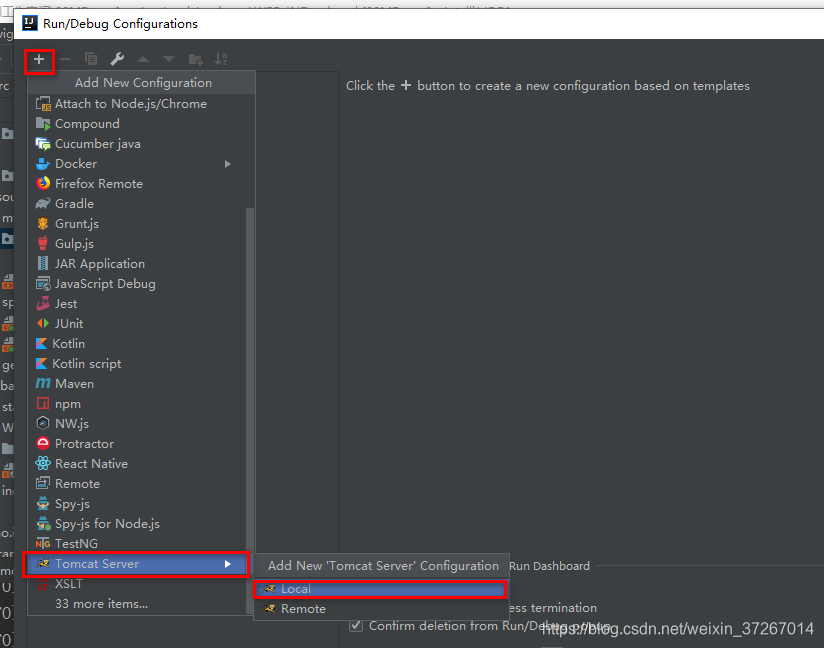Screen dimensions: 824x648
Task: Click the Cucumber java icon
Action: tap(43, 143)
